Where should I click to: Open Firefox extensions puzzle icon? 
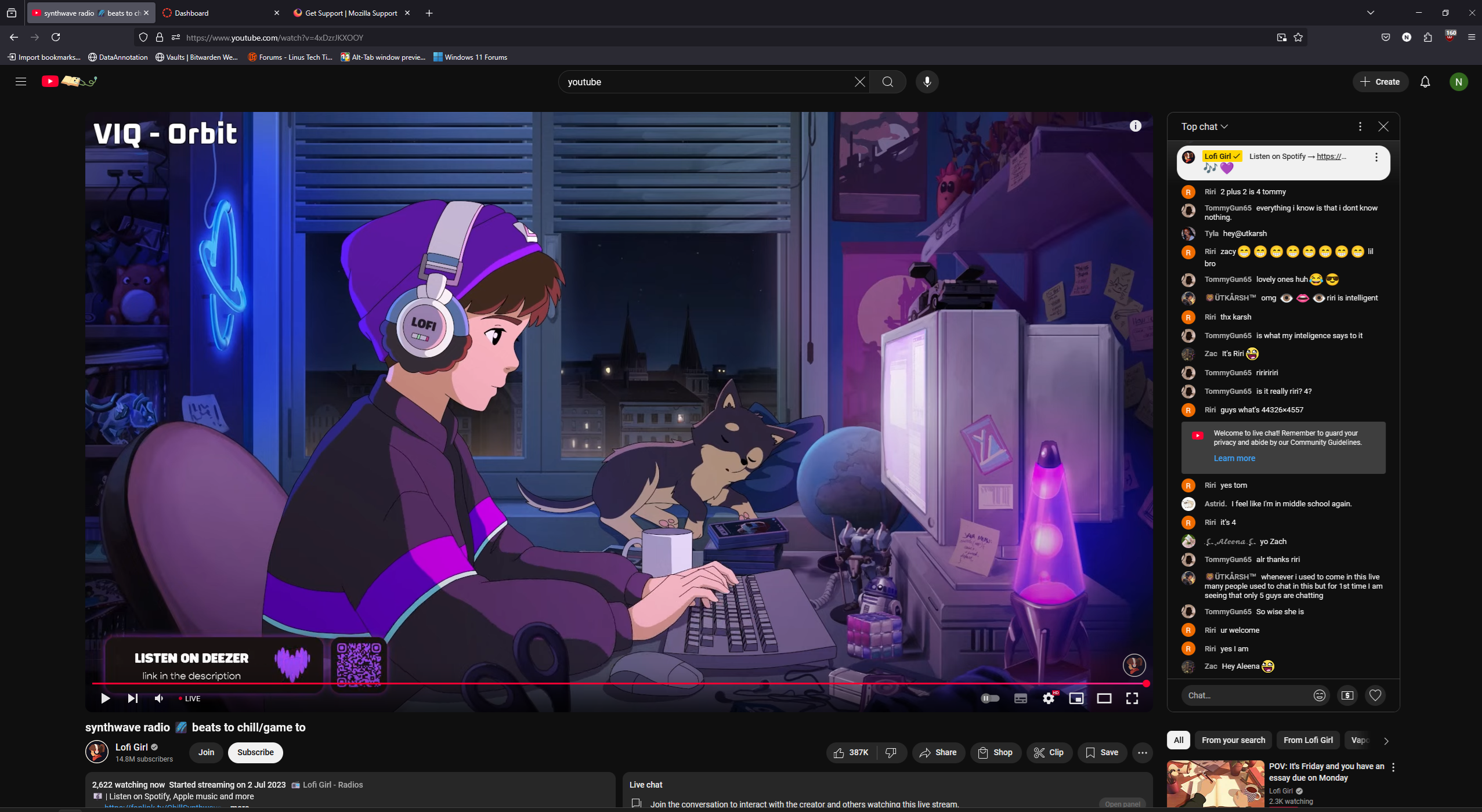coord(1427,37)
